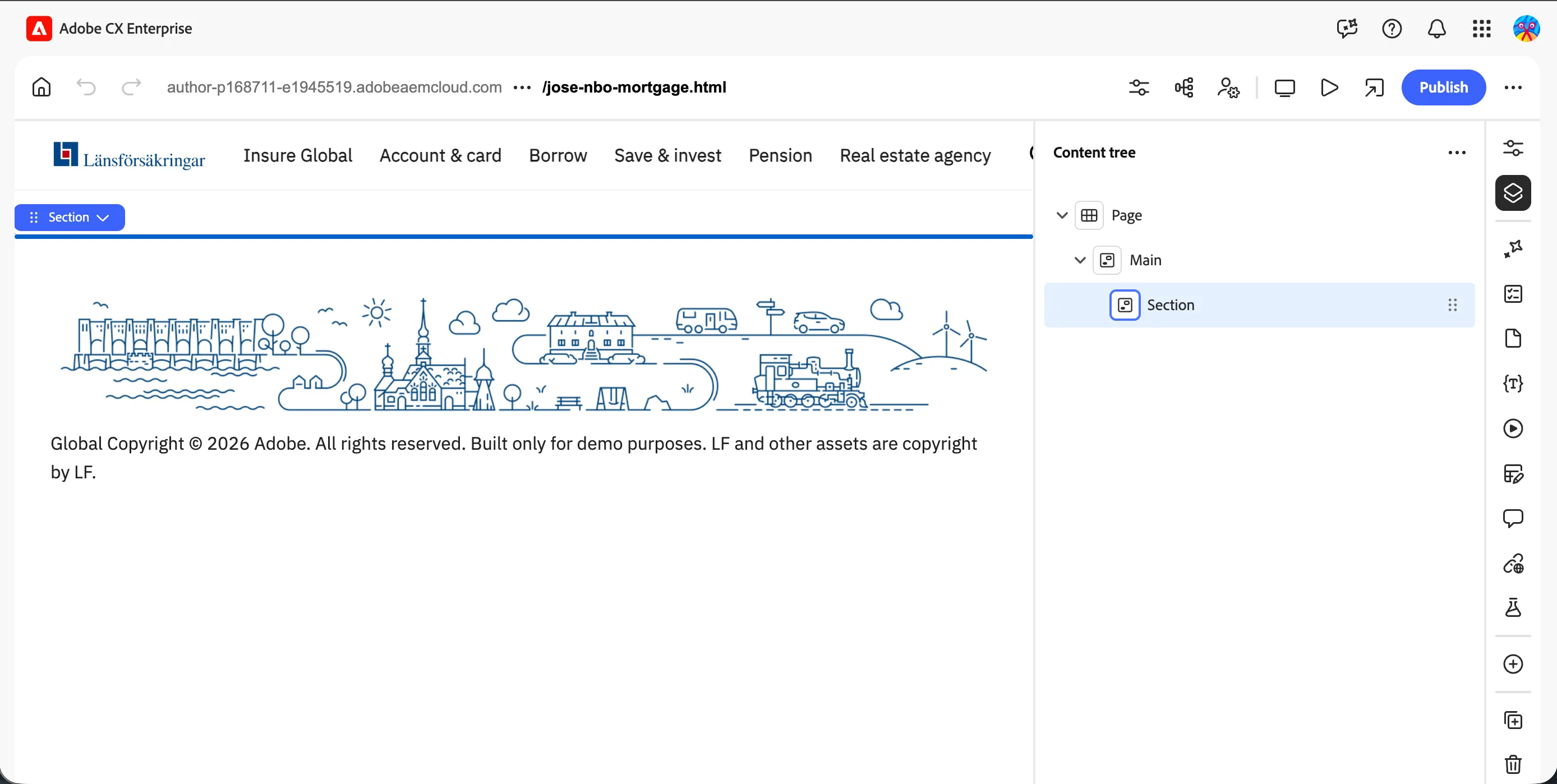Open the circled play icon in rail
Image resolution: width=1557 pixels, height=784 pixels.
coord(1513,428)
